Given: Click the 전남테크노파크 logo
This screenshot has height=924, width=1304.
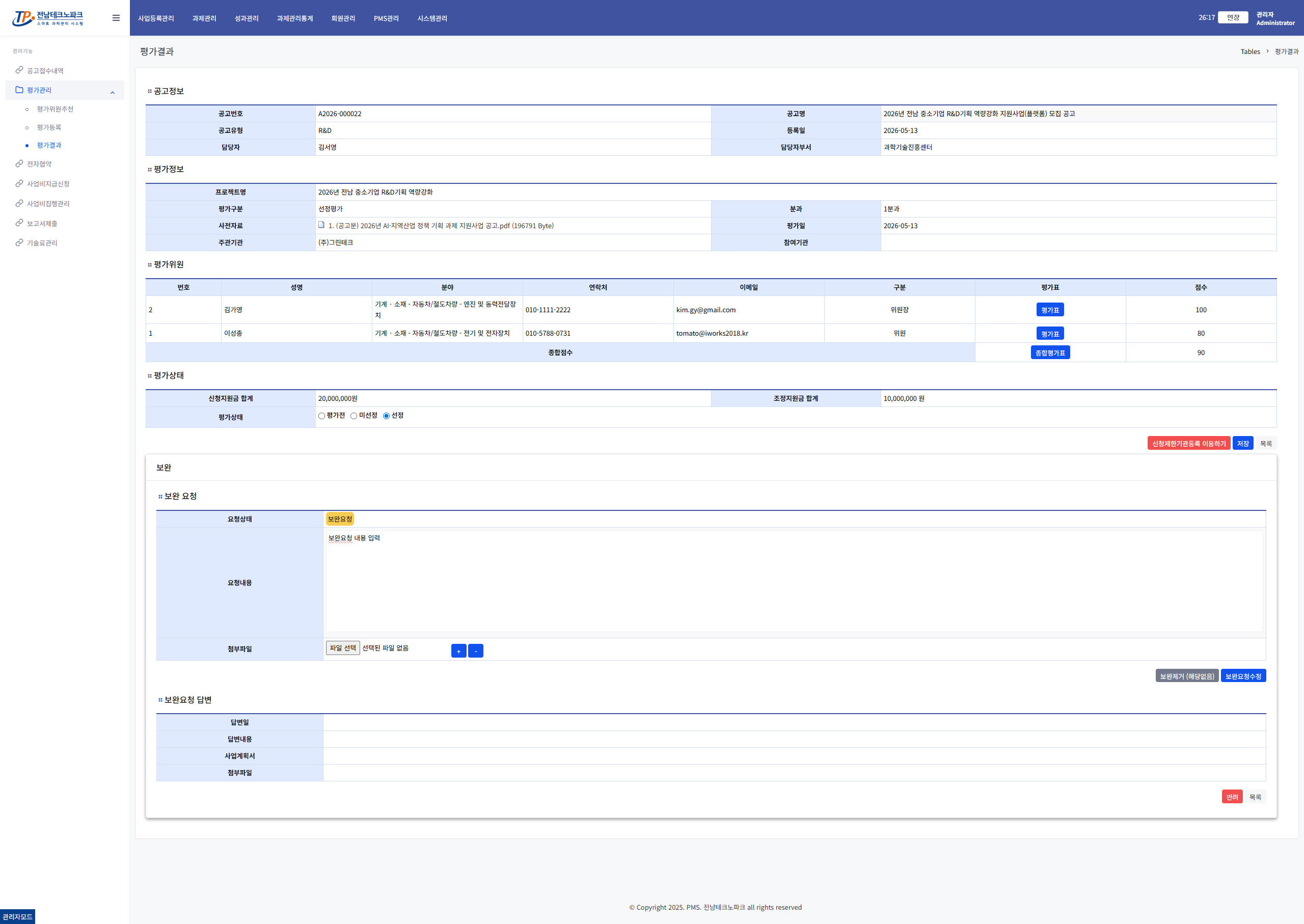Looking at the screenshot, I should coord(48,18).
